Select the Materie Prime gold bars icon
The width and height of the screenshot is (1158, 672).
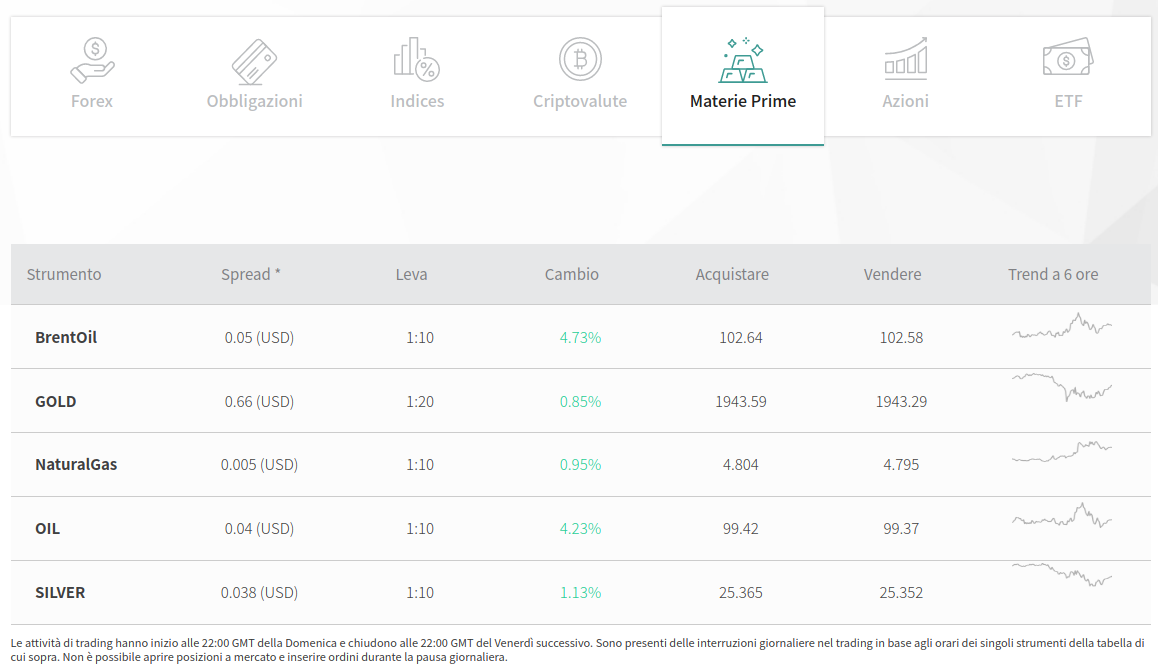743,60
